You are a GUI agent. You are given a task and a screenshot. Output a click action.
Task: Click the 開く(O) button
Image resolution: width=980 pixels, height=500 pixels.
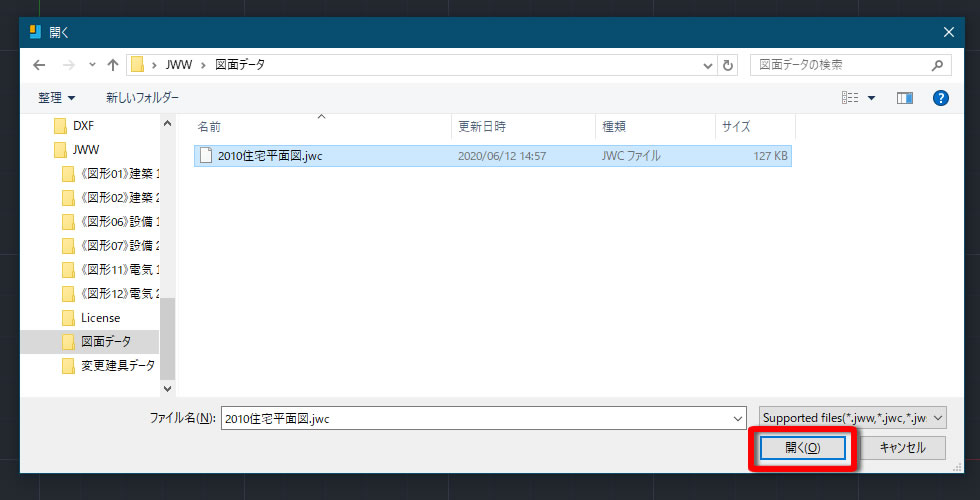click(x=802, y=448)
